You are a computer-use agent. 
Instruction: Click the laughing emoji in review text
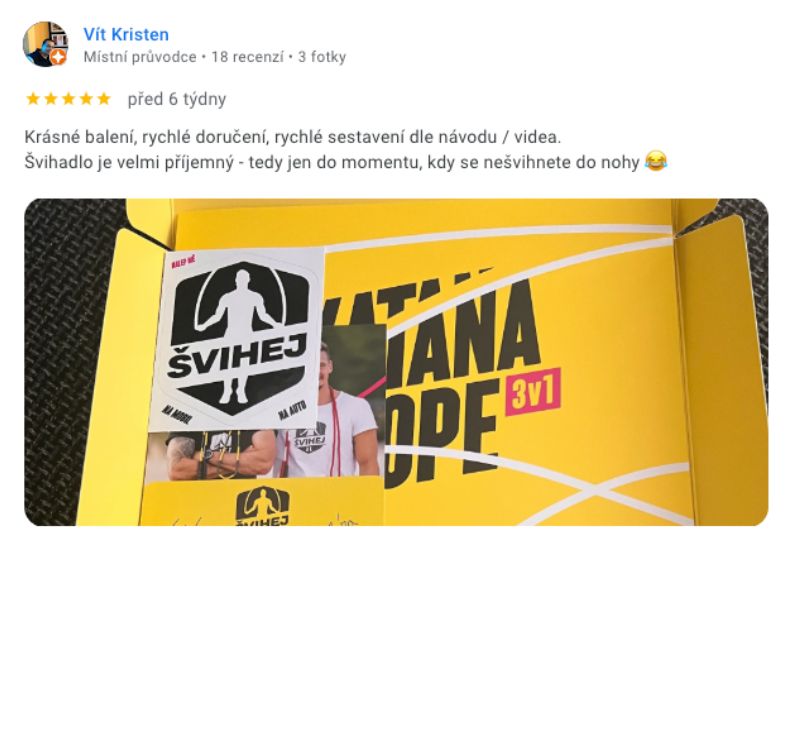pos(656,162)
